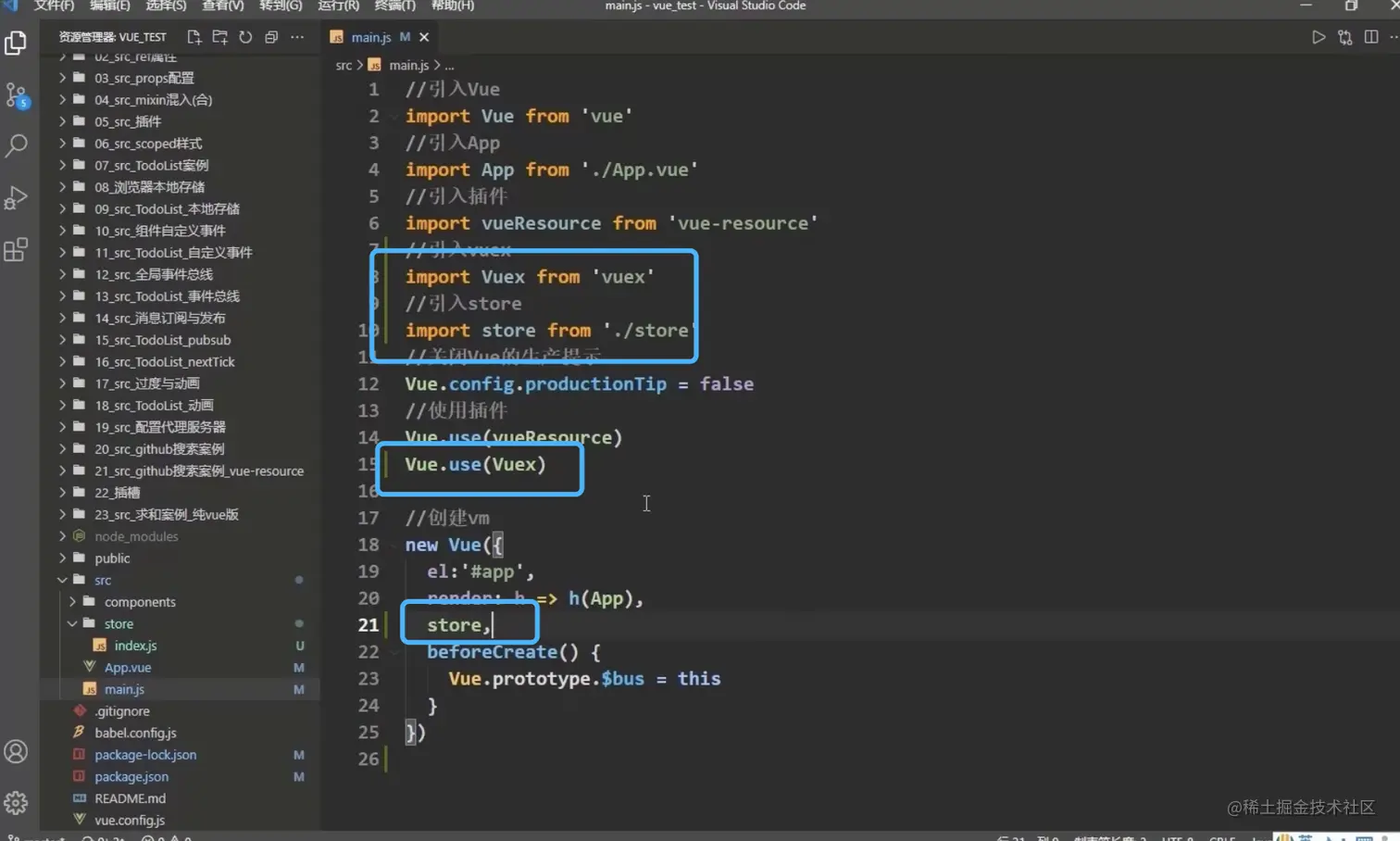The width and height of the screenshot is (1400, 841).
Task: Open the Accounts menu icon
Action: pos(16,751)
